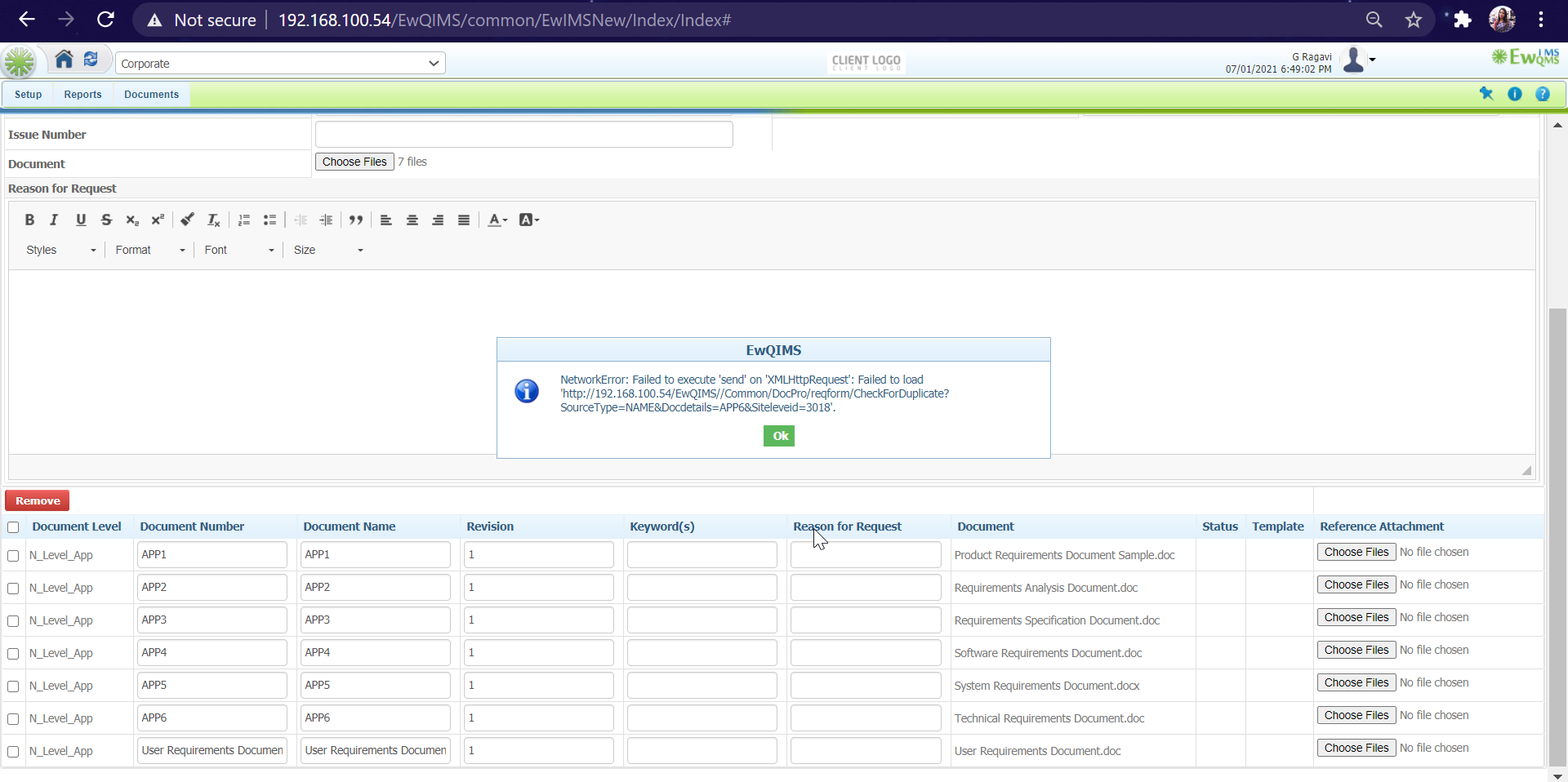Click the Revision field for APP5

(x=539, y=685)
